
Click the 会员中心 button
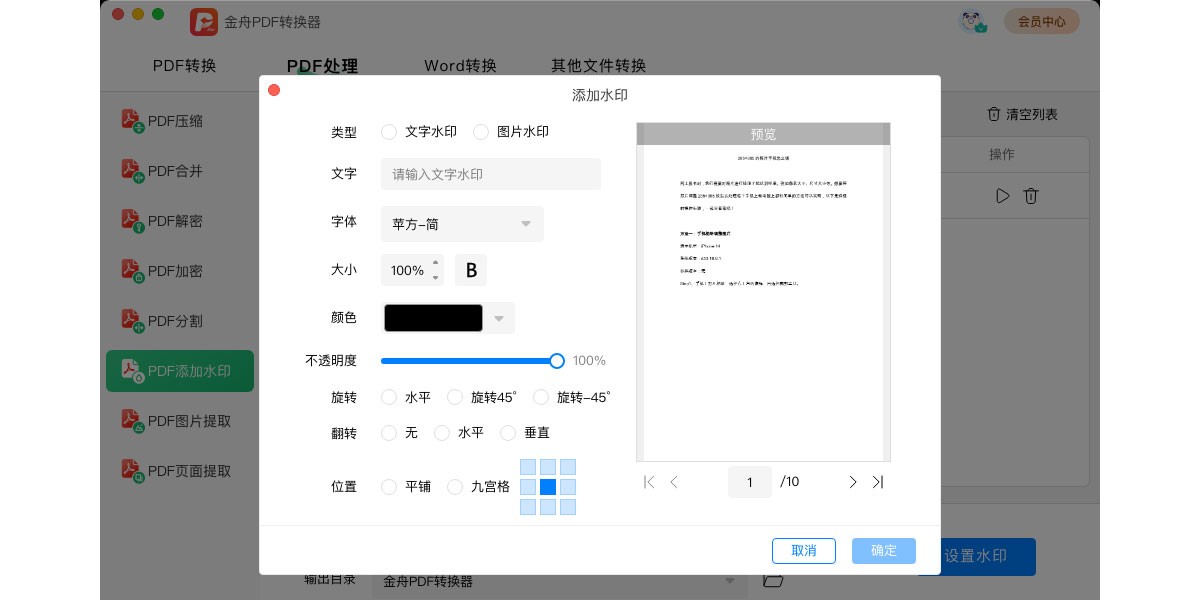pyautogui.click(x=1041, y=21)
